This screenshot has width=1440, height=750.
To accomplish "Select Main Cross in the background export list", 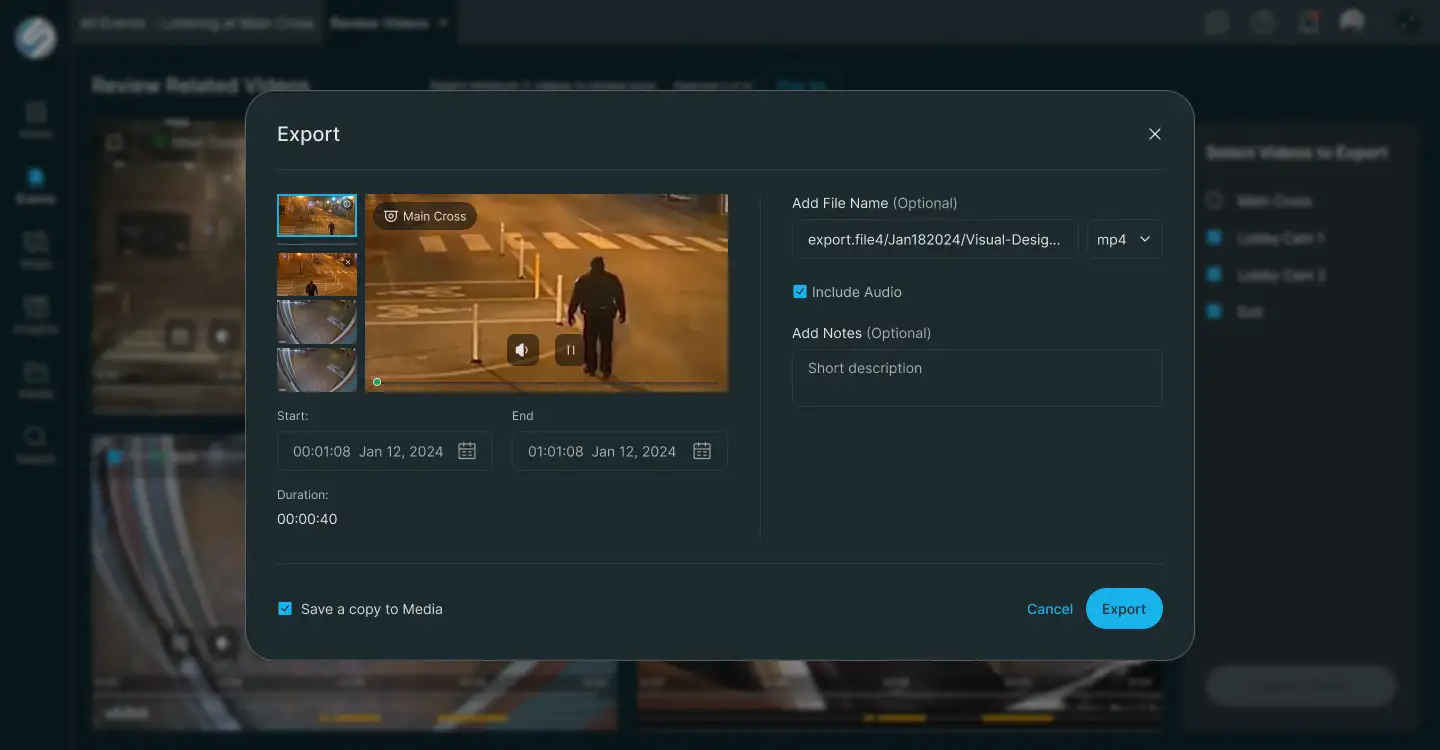I will [1214, 201].
